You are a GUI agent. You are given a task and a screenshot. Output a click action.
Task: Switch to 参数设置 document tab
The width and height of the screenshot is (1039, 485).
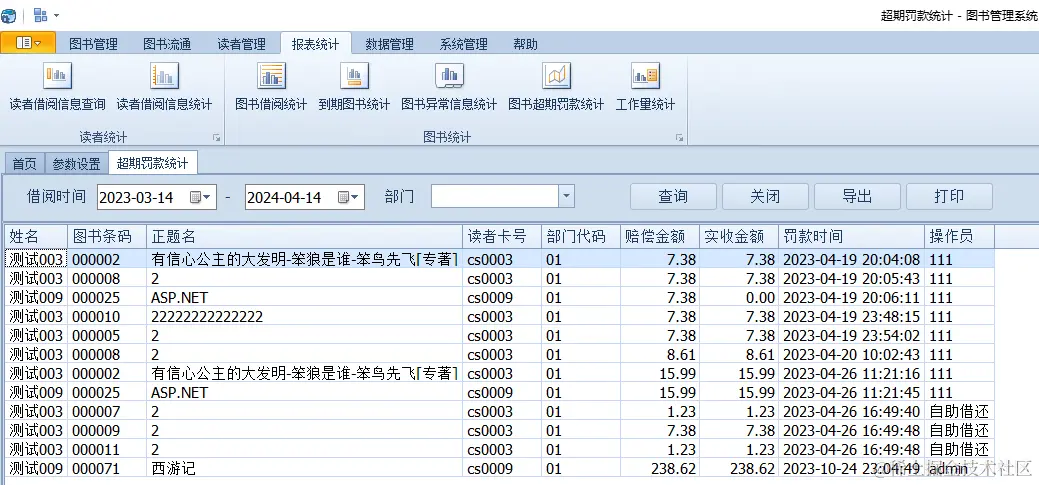click(76, 164)
